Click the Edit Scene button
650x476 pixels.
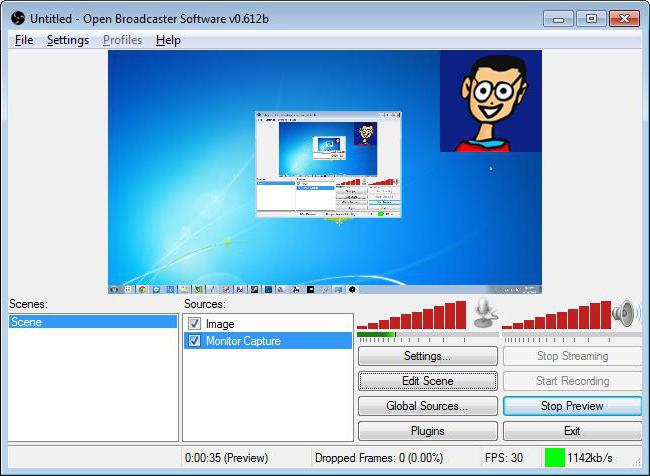coord(428,381)
